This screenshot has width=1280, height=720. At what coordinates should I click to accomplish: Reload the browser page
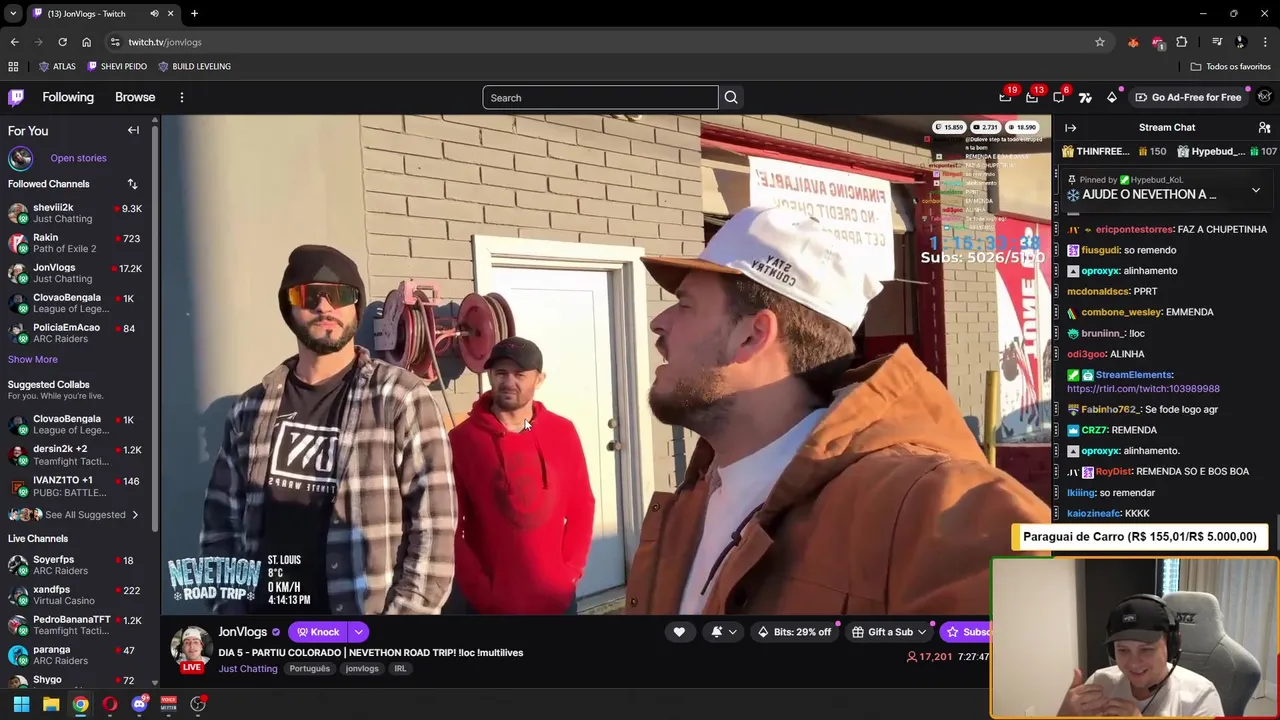62,42
